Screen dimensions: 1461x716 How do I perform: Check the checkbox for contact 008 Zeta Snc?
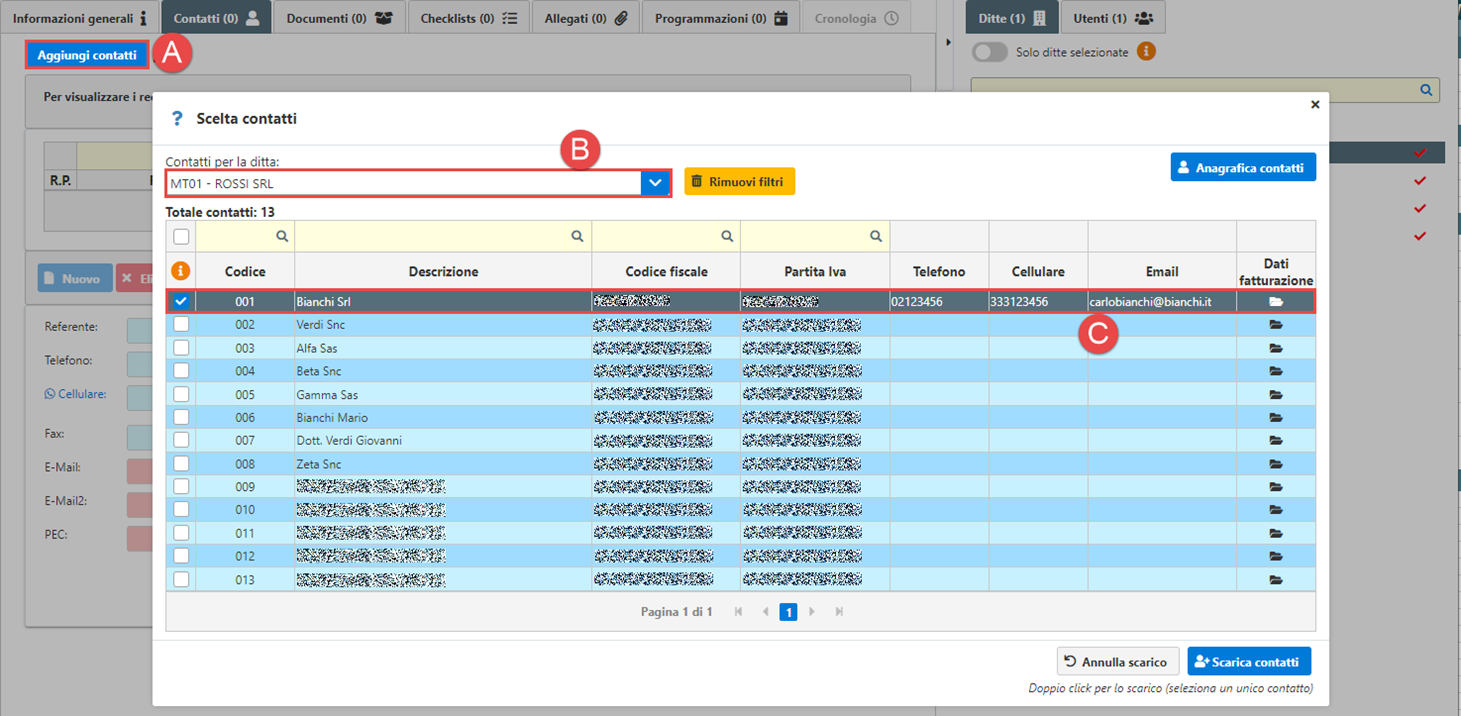[181, 464]
